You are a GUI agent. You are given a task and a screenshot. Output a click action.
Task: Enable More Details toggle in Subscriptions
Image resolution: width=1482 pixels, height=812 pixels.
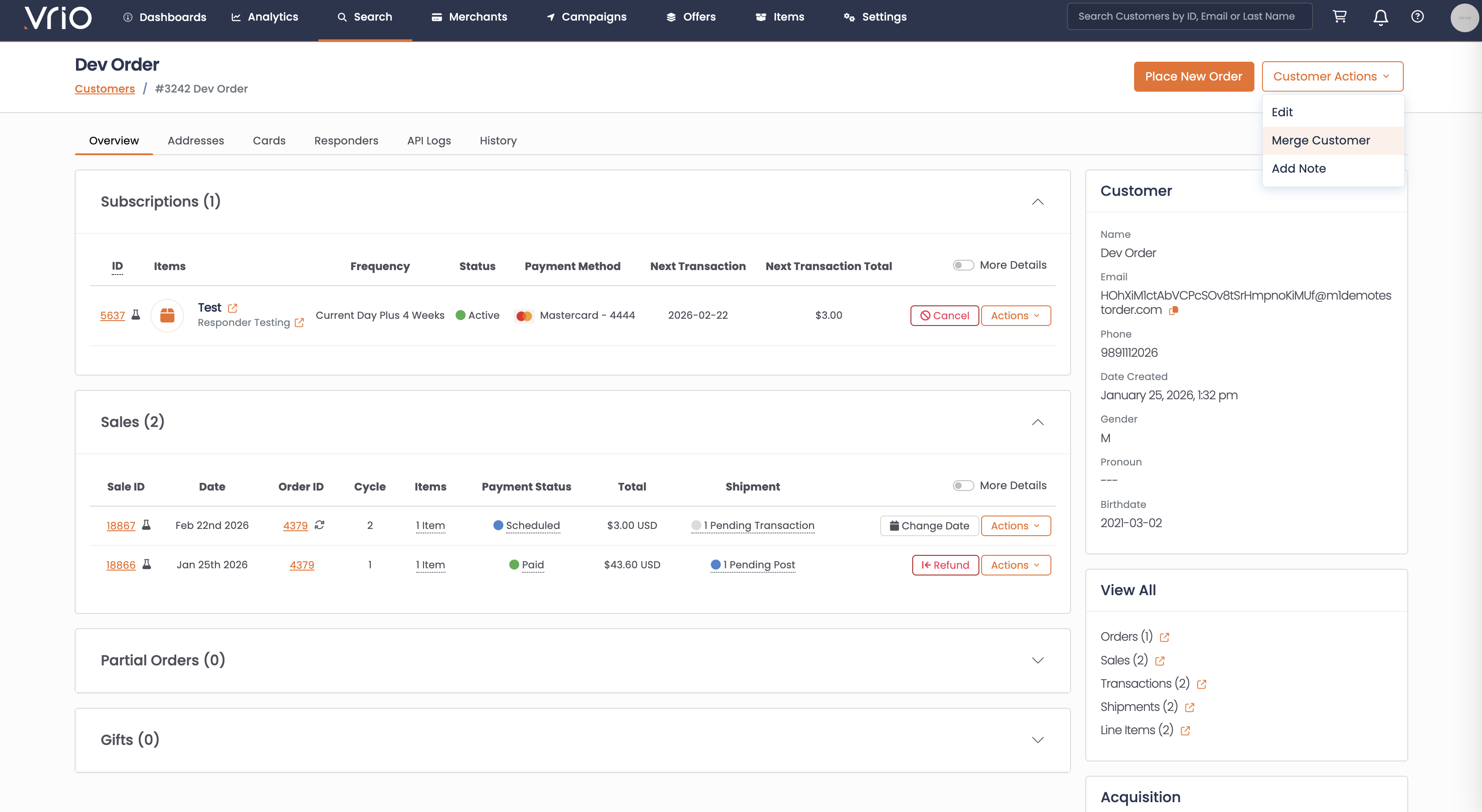point(963,265)
